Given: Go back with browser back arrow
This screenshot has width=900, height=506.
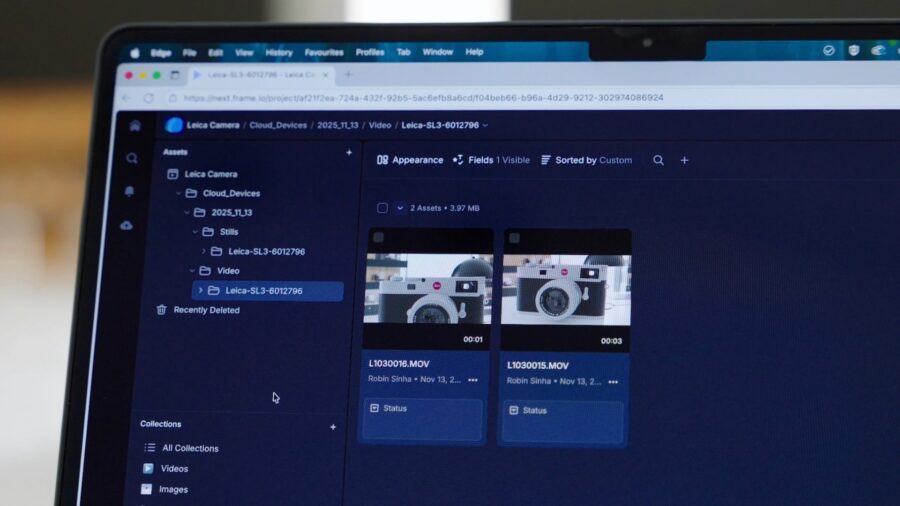Looking at the screenshot, I should pyautogui.click(x=126, y=98).
